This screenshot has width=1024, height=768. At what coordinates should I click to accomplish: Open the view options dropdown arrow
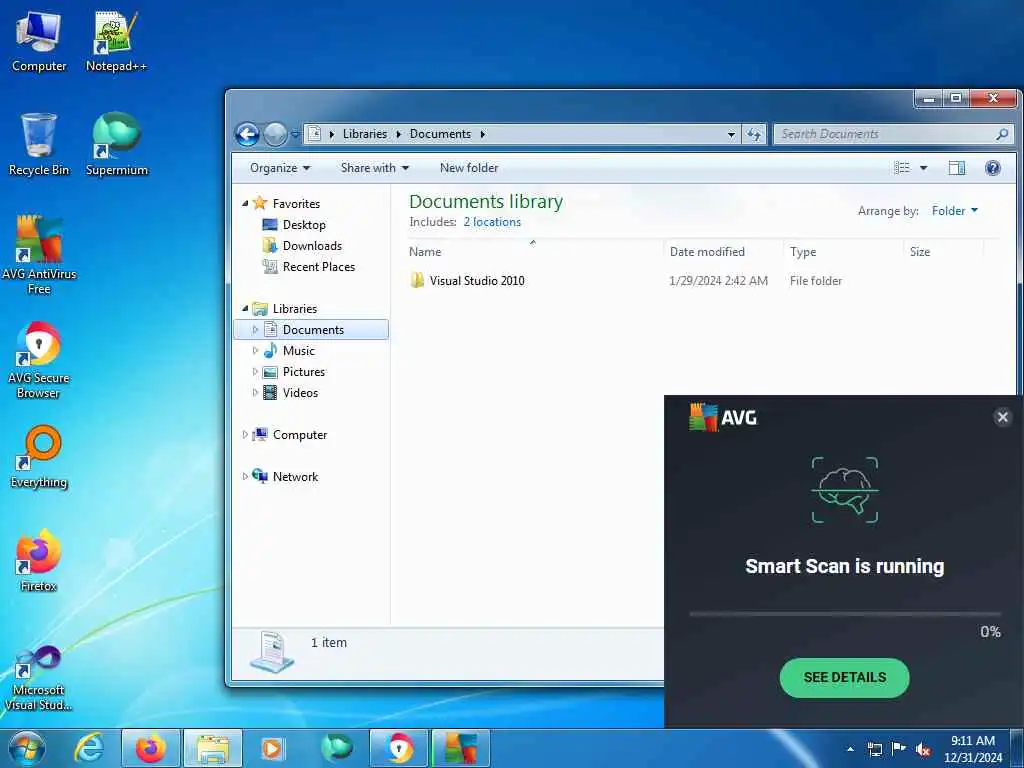click(923, 168)
